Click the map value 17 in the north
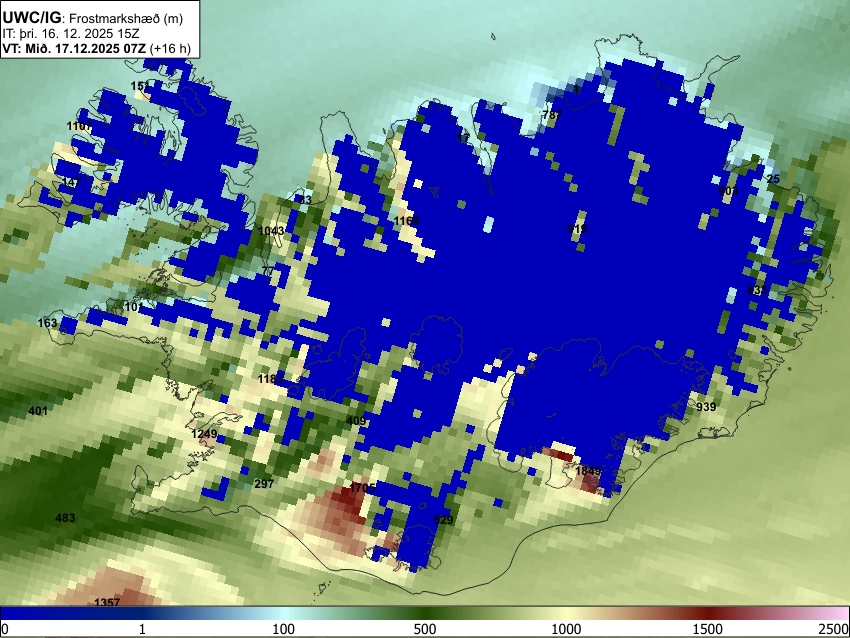 463,138
